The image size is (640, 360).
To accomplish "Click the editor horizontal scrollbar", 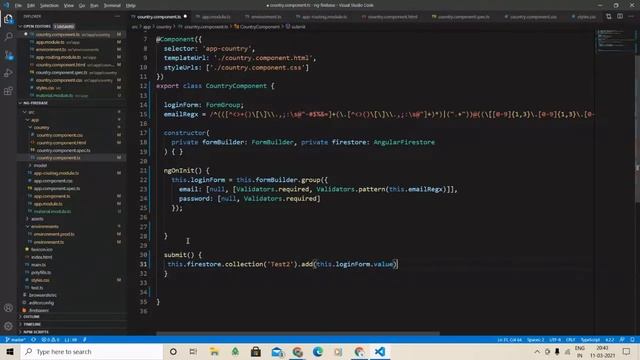I will coord(298,333).
